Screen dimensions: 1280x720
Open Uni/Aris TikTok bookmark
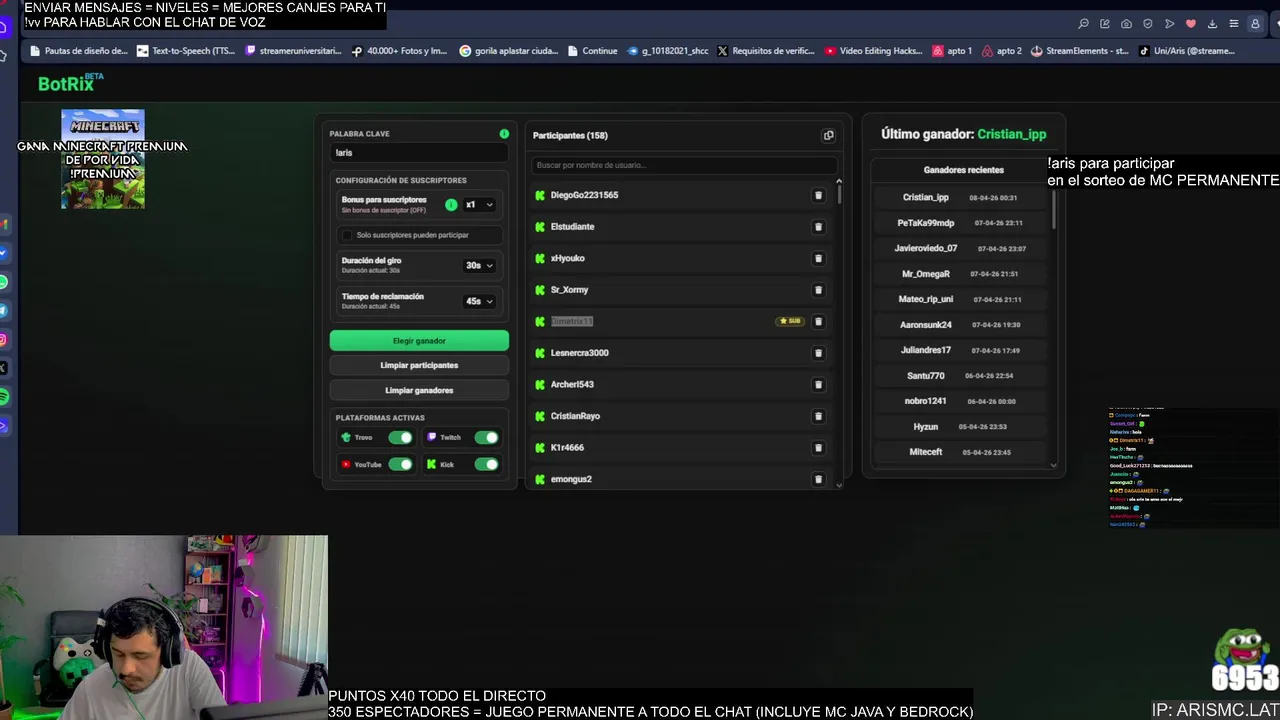point(1187,51)
